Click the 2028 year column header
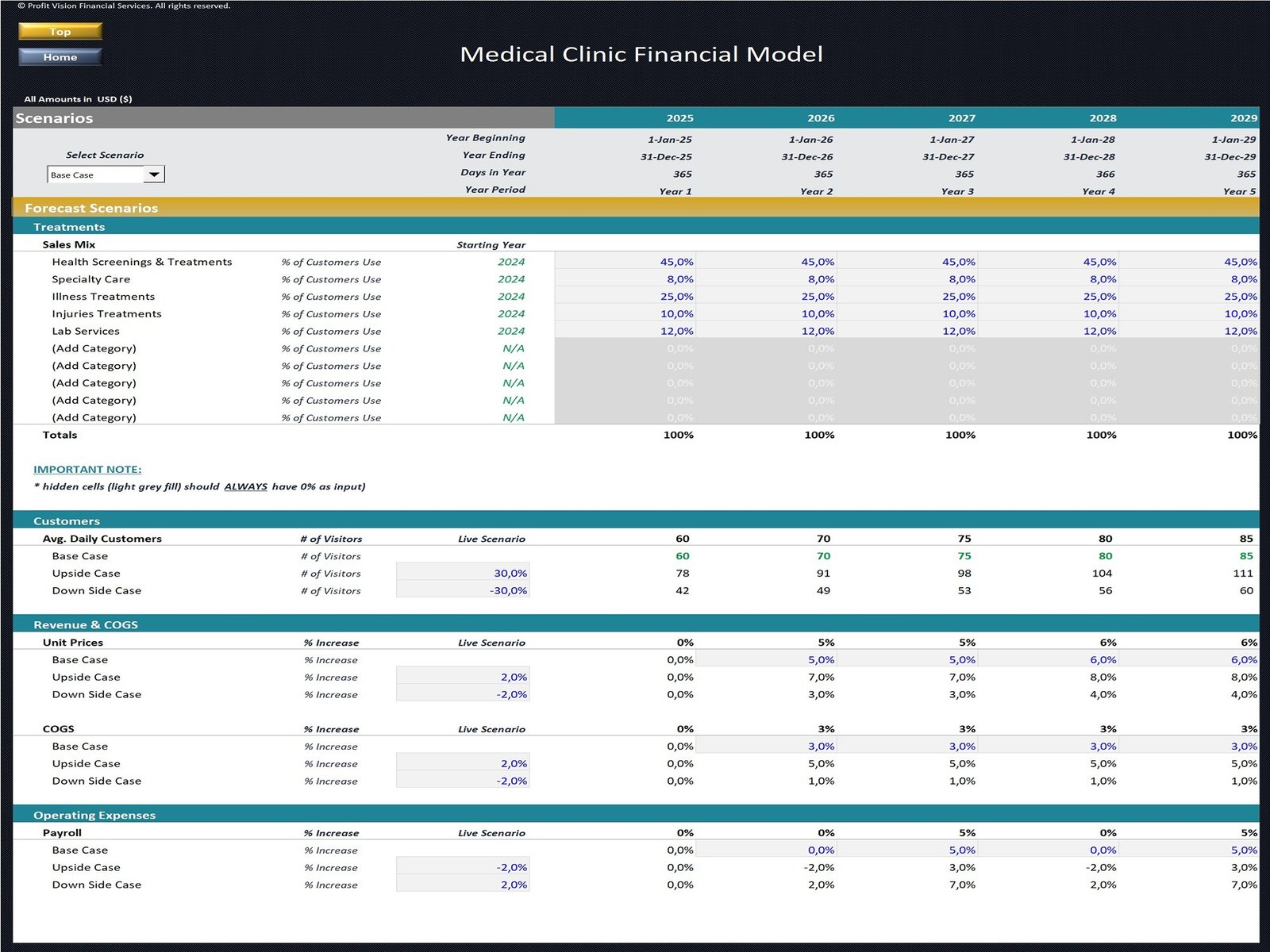This screenshot has height=952, width=1270. point(1102,118)
